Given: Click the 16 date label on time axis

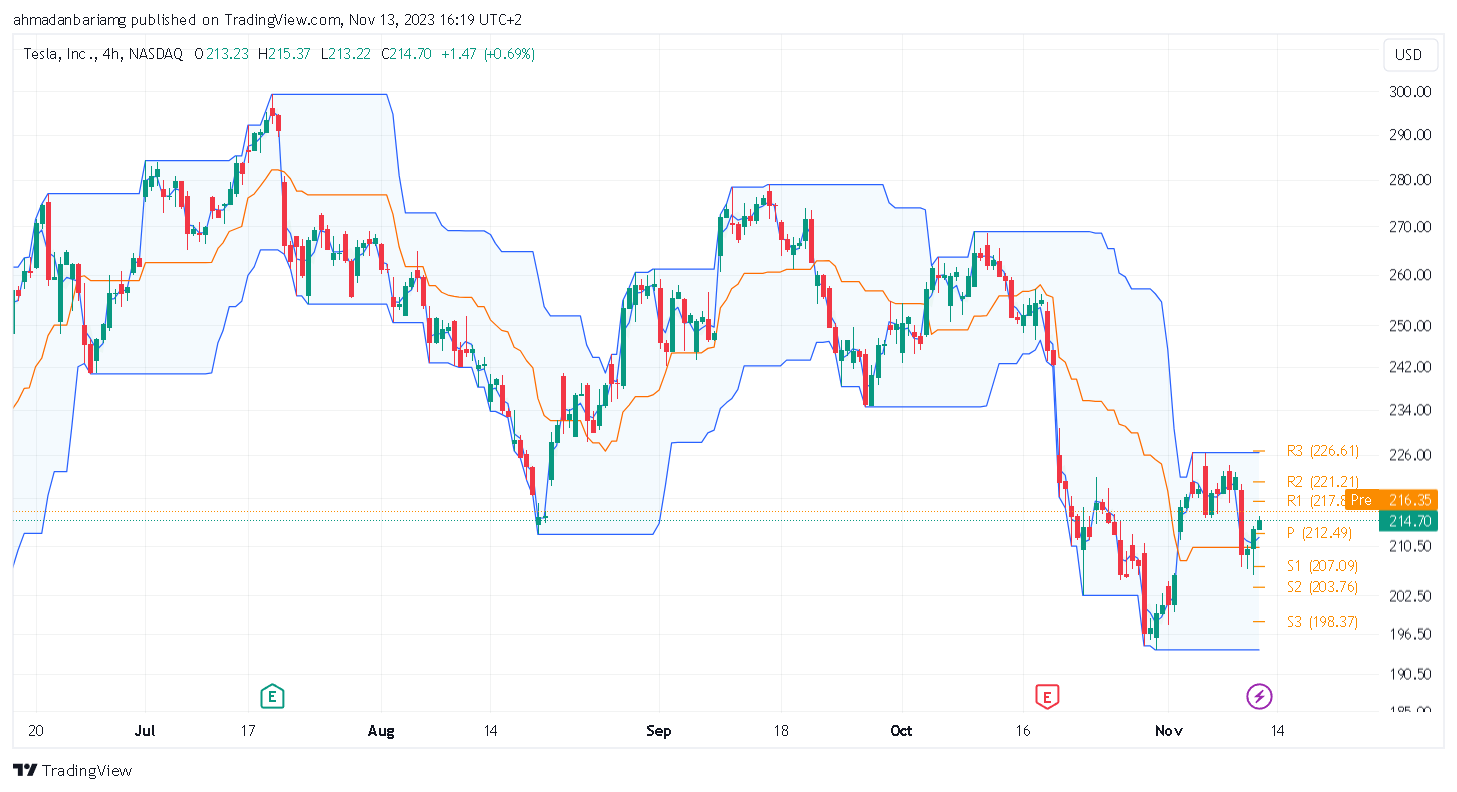Looking at the screenshot, I should [x=1024, y=731].
